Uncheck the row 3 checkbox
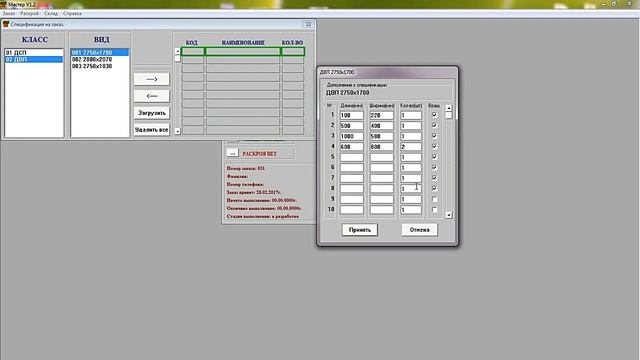The image size is (640, 360). (x=434, y=136)
